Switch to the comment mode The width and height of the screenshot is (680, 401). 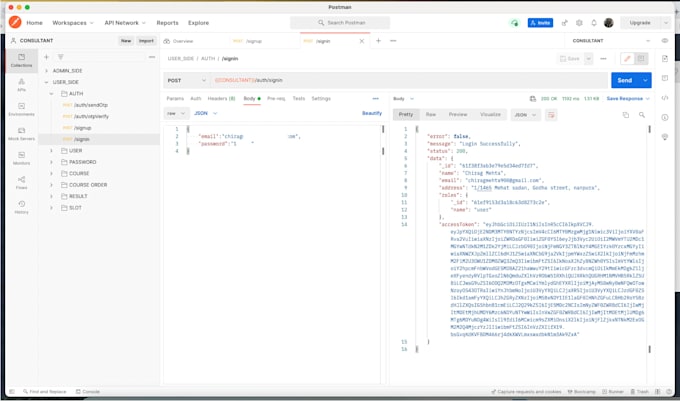[x=641, y=59]
